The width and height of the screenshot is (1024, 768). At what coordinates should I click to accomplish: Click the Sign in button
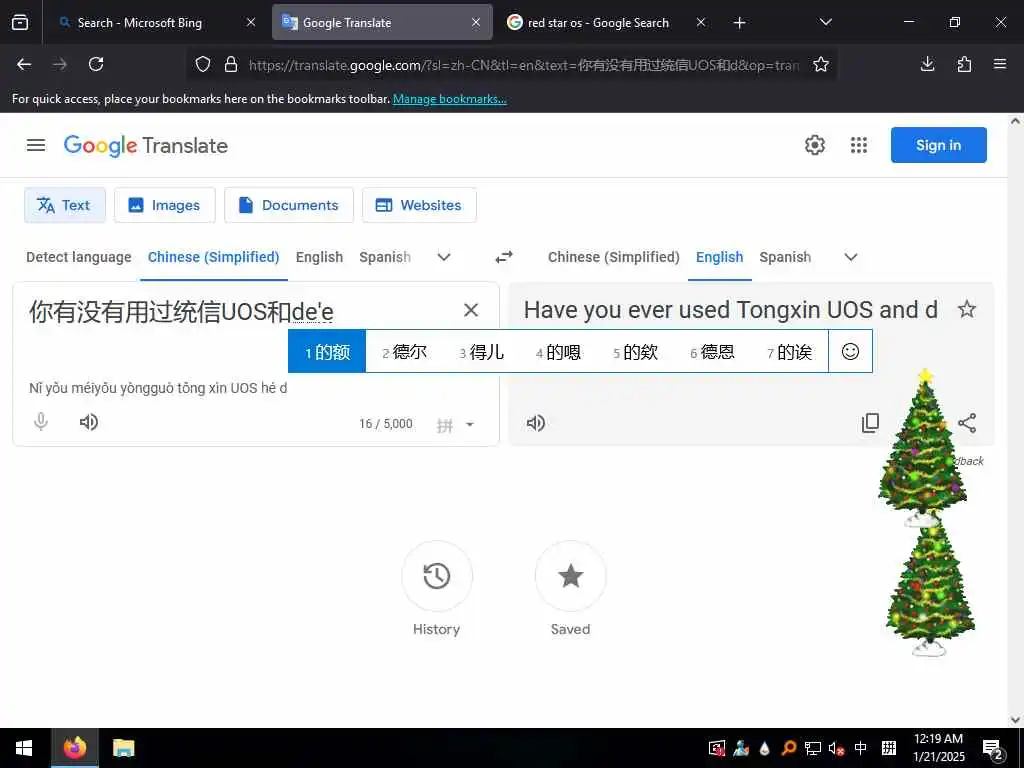938,145
